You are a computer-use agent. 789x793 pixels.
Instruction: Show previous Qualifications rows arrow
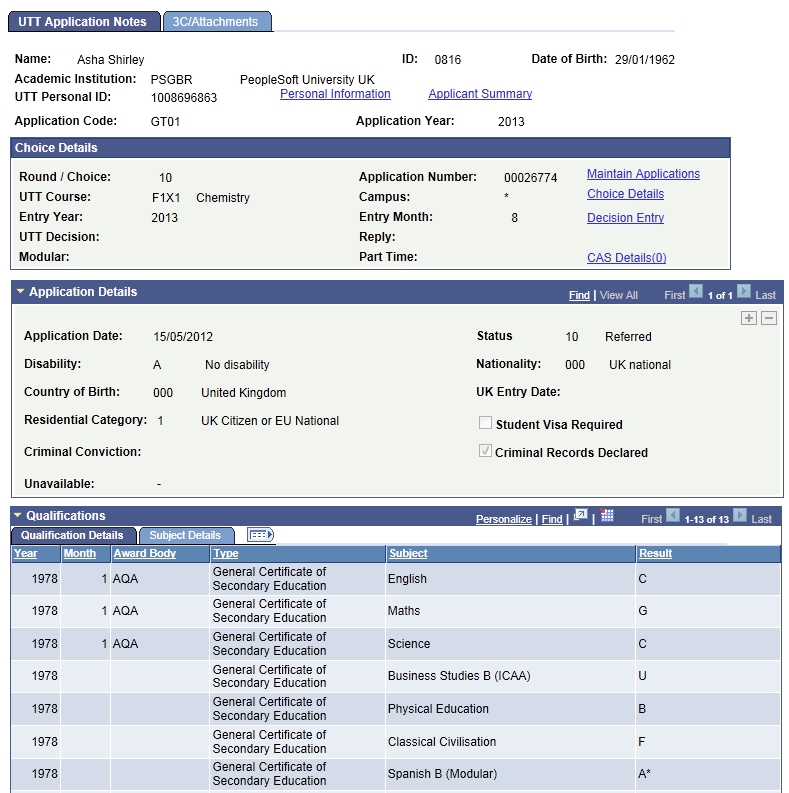(673, 515)
